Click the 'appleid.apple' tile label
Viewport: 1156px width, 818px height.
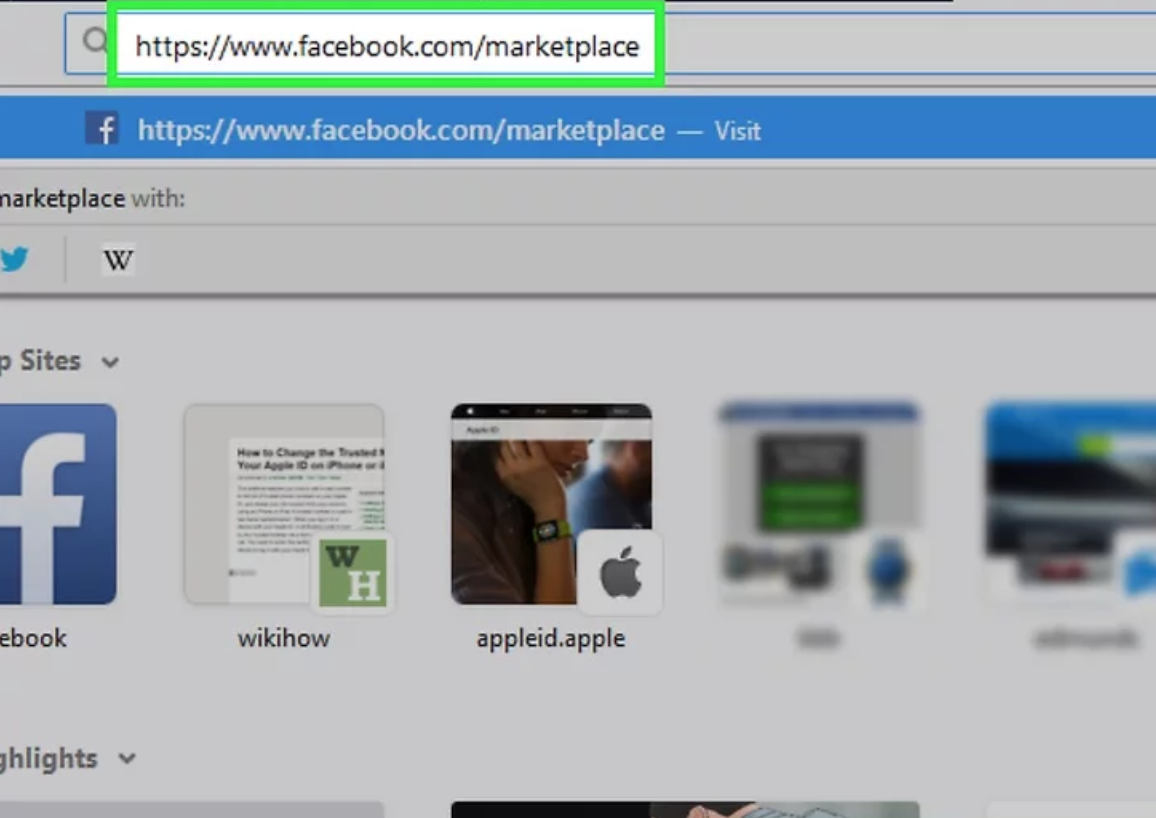click(x=551, y=639)
